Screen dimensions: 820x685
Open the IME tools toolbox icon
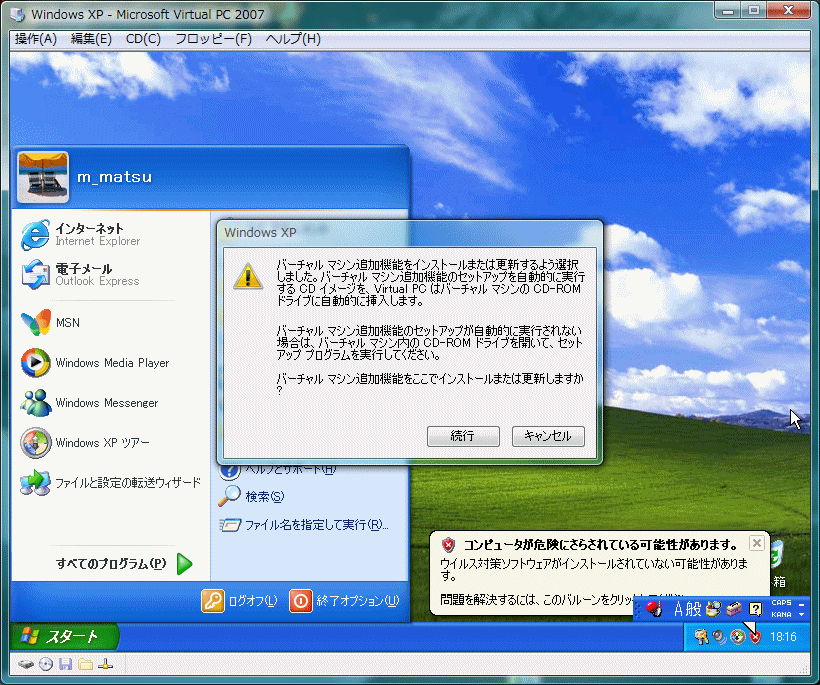(x=734, y=609)
